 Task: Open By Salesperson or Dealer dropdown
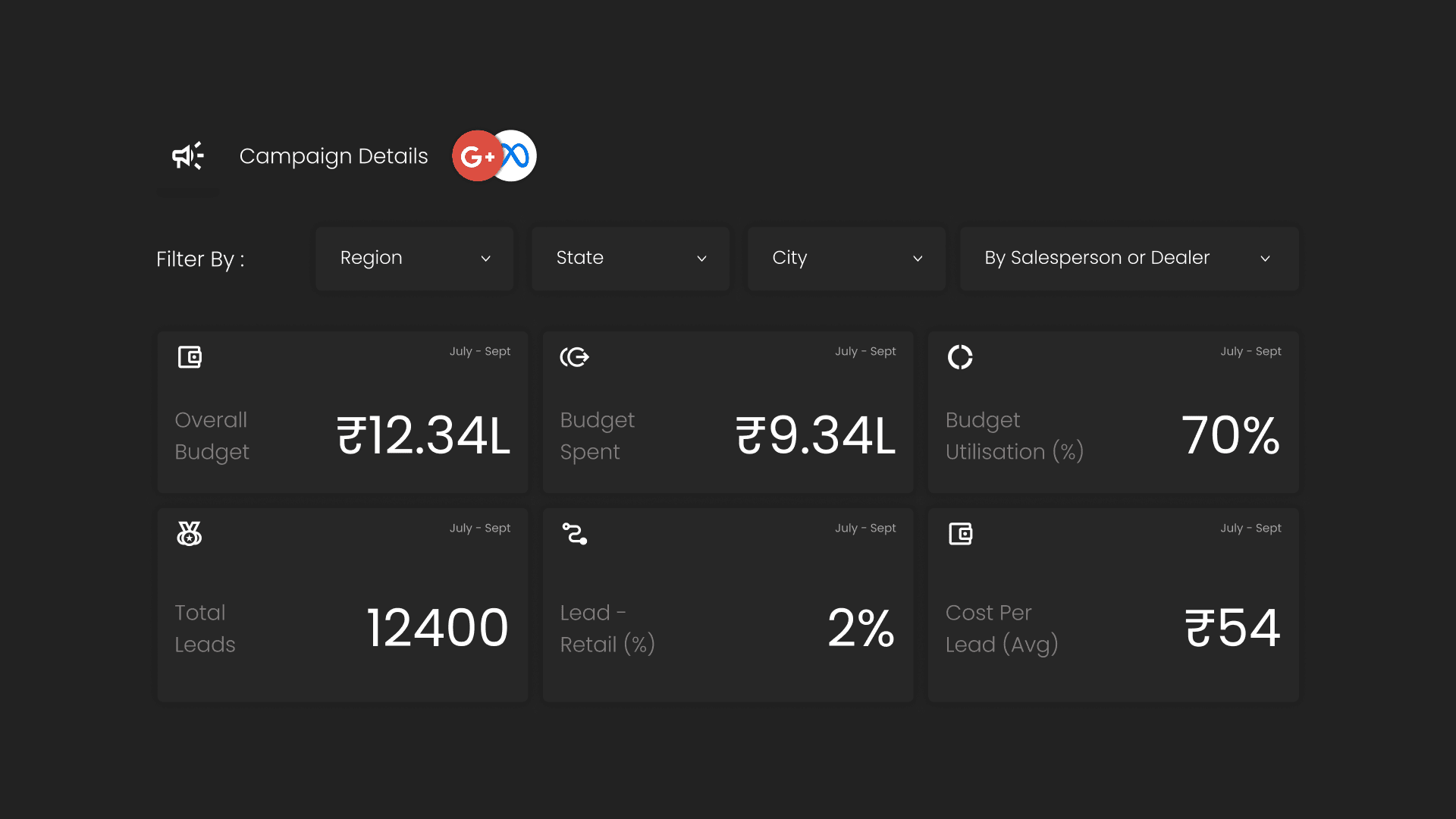pos(1128,258)
